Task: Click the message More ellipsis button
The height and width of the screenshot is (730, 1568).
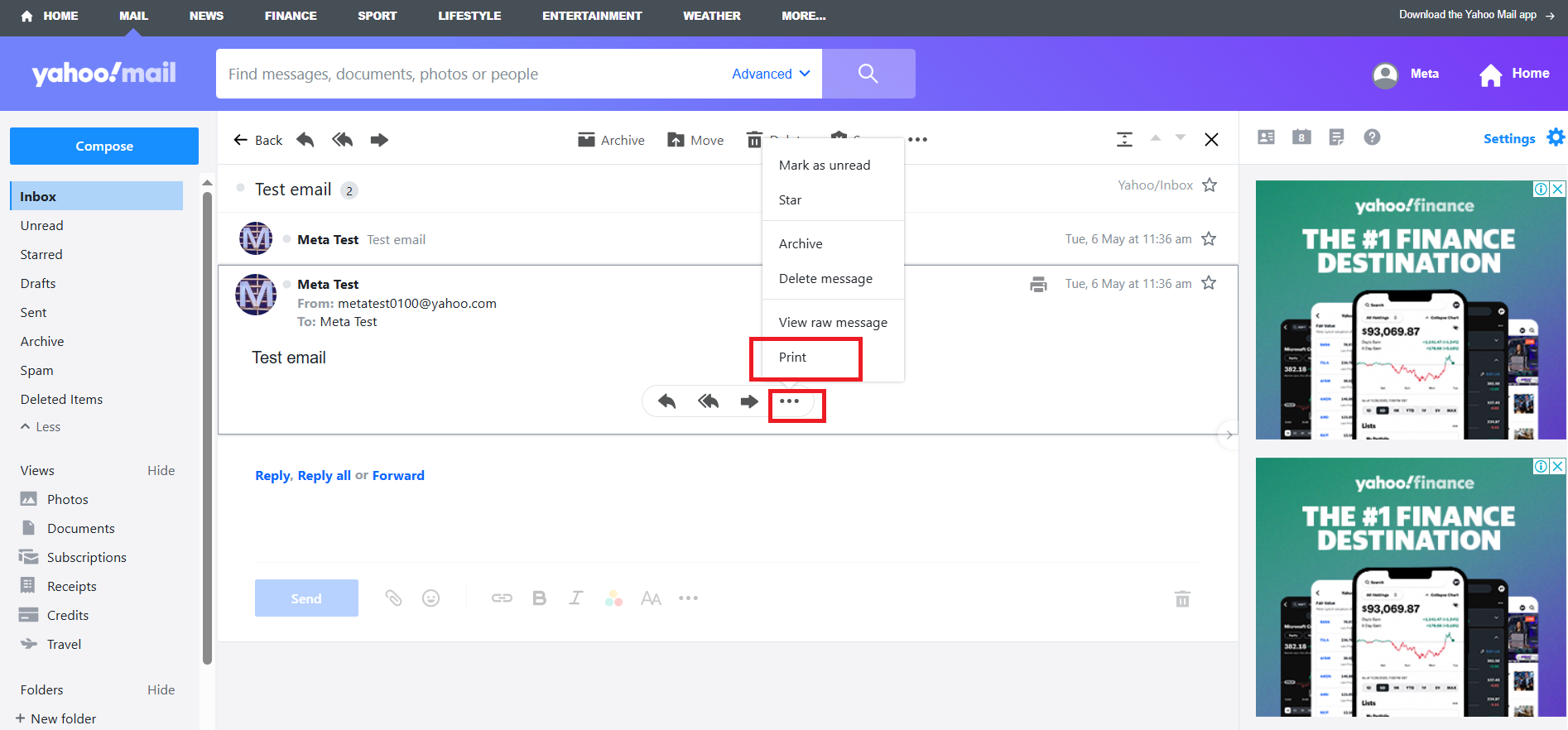Action: tap(789, 401)
